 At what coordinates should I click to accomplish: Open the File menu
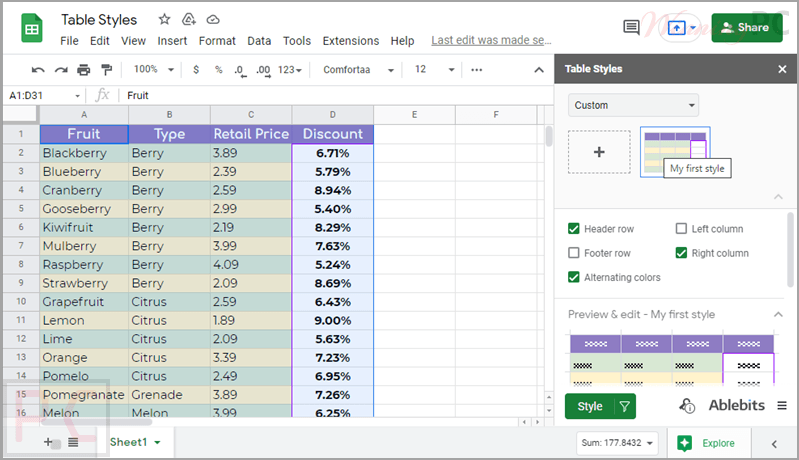pos(69,41)
